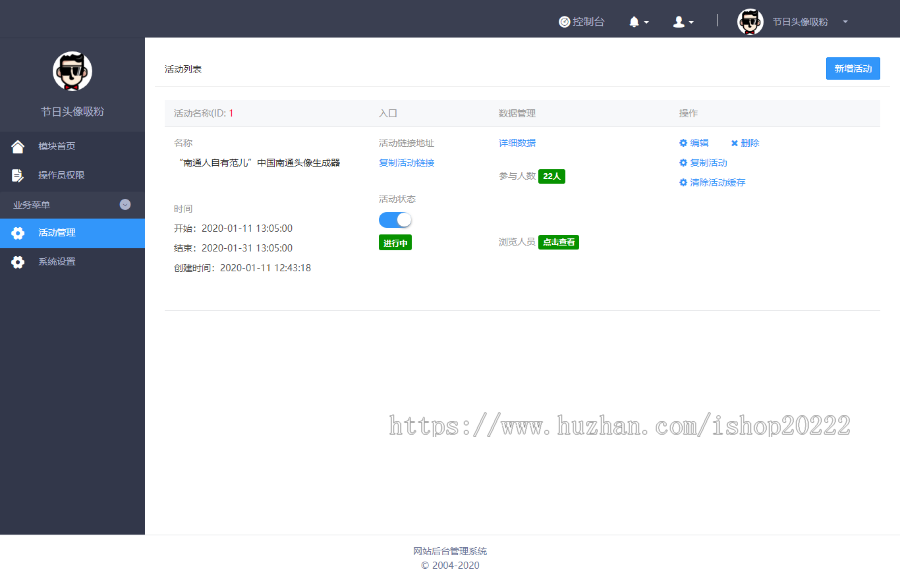Click the gear icon beside 复制活动
The height and width of the screenshot is (582, 900).
683,163
